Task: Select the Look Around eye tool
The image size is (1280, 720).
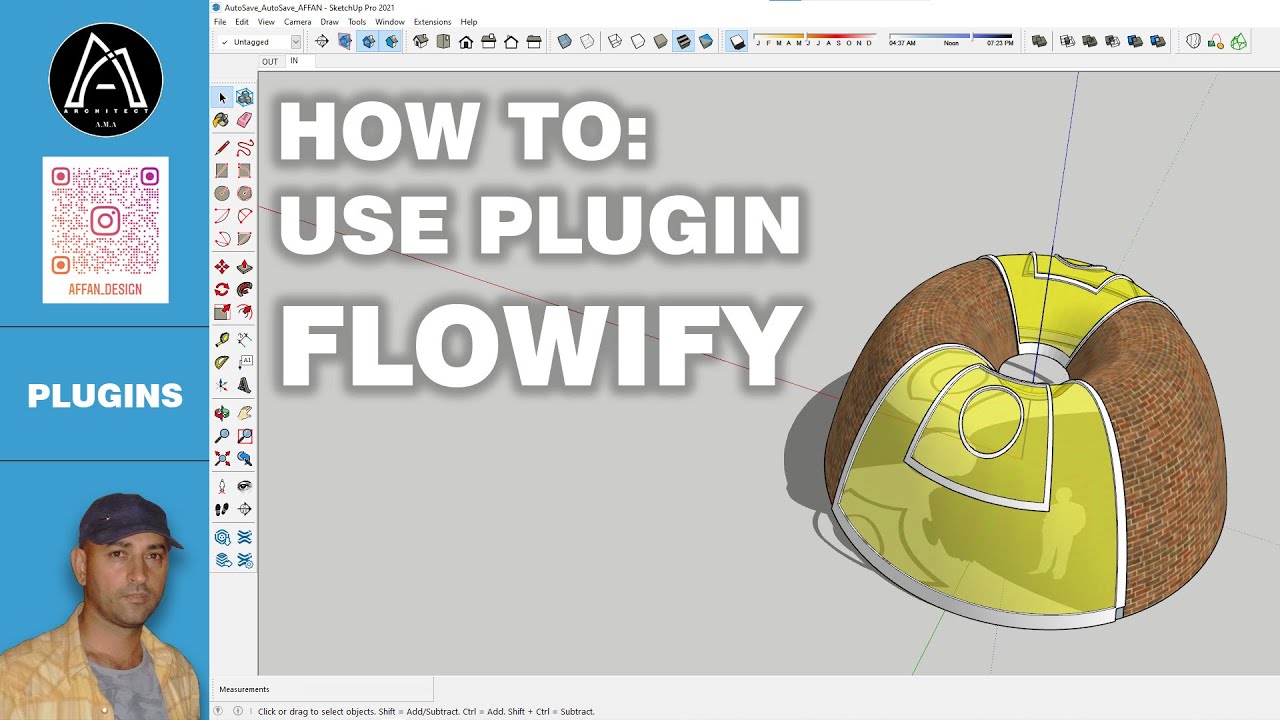Action: click(244, 486)
